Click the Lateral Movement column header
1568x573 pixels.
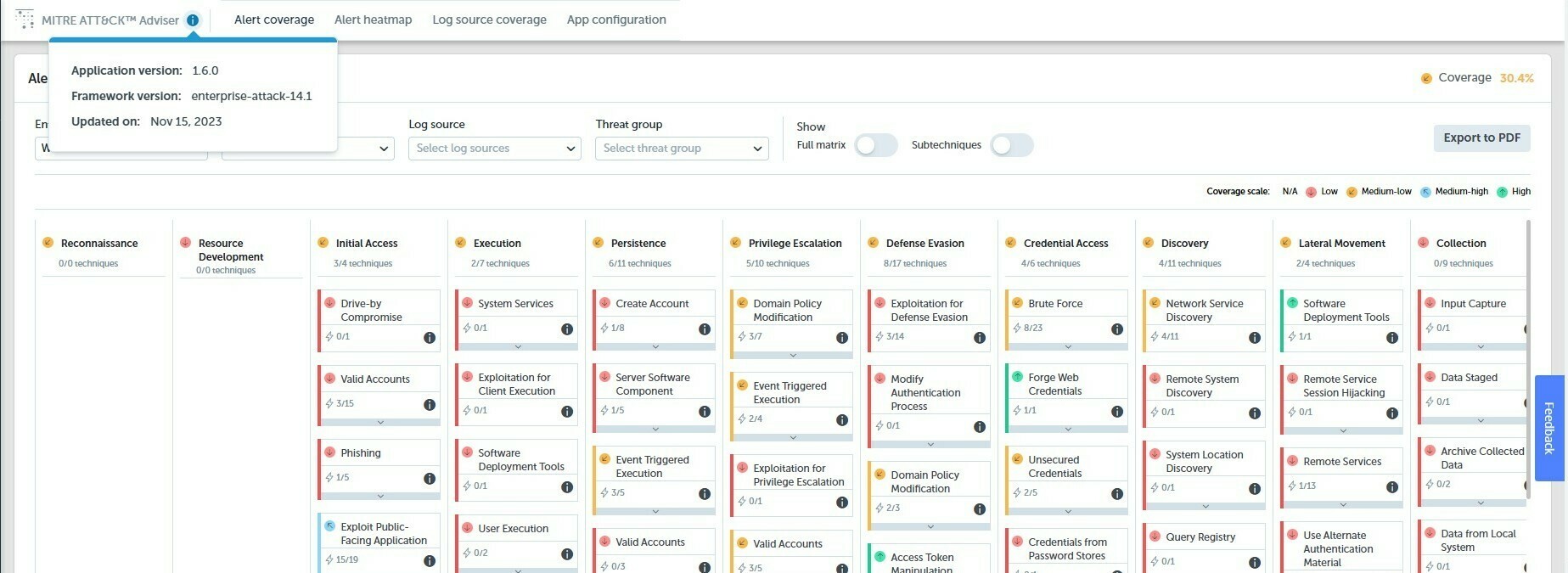tap(1341, 244)
